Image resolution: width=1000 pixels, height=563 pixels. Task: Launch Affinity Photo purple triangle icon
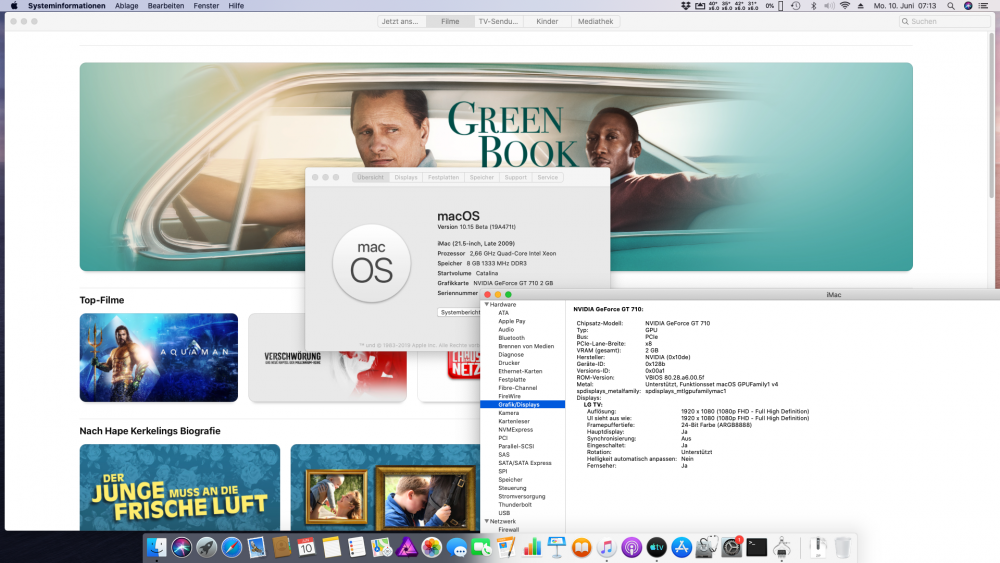click(x=407, y=547)
